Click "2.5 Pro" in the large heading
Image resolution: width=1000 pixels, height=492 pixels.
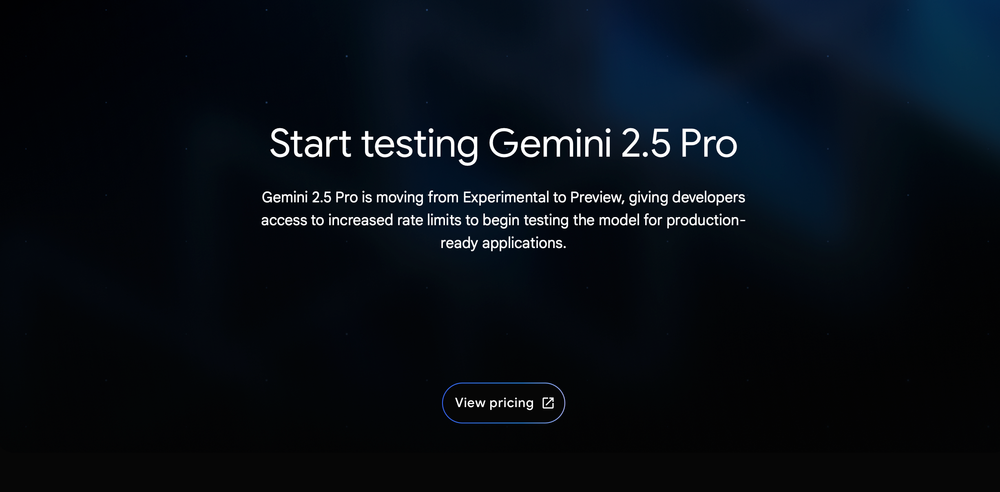(x=679, y=144)
